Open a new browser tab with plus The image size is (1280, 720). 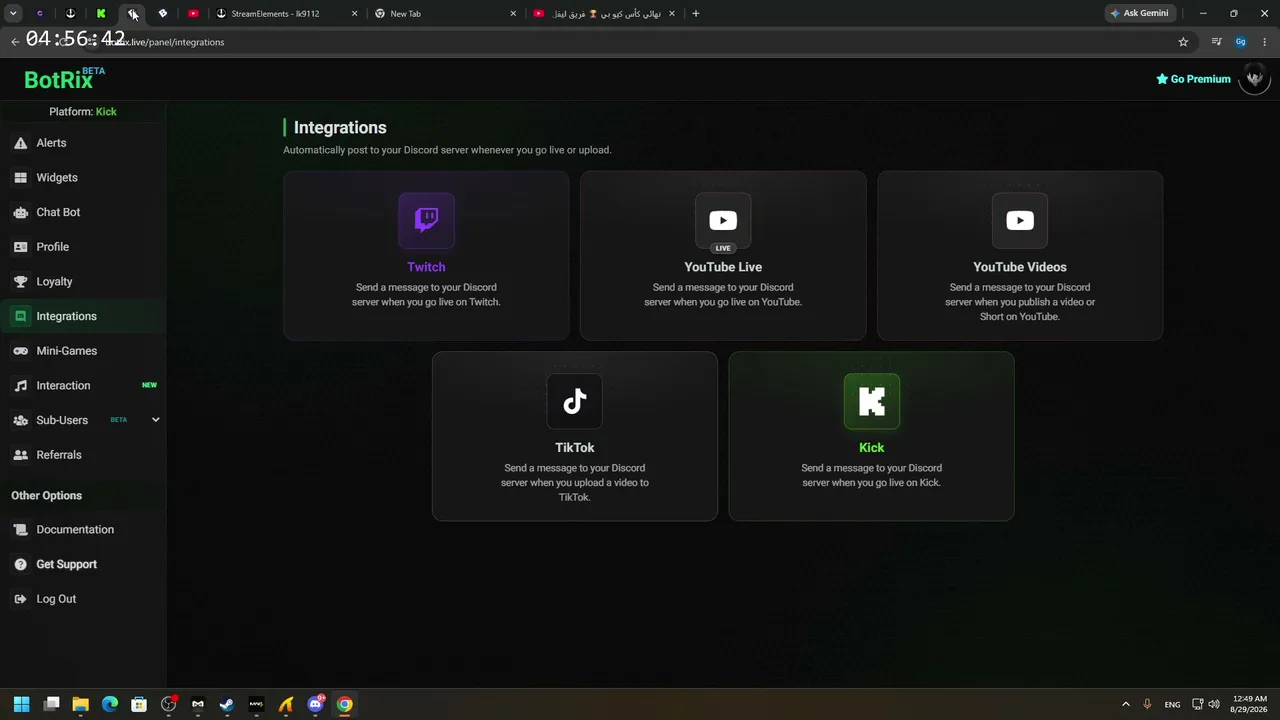(x=696, y=14)
